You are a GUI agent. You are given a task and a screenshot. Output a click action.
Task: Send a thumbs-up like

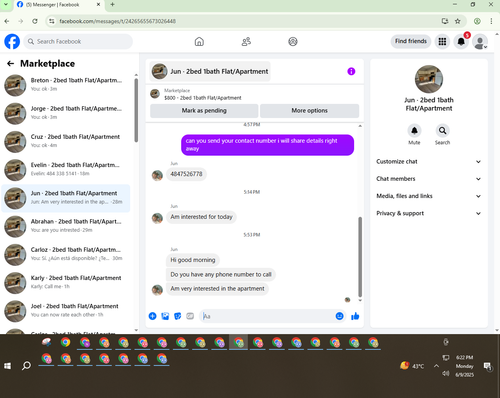pos(355,316)
